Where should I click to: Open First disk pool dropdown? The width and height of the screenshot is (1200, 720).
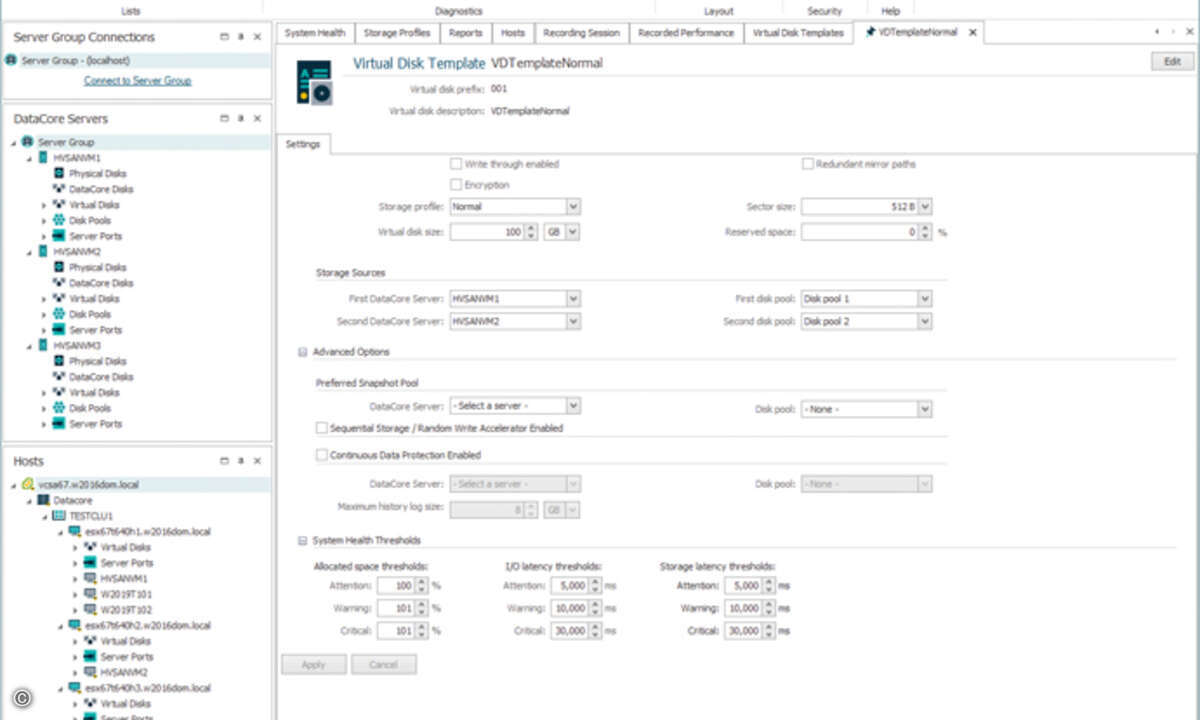925,298
